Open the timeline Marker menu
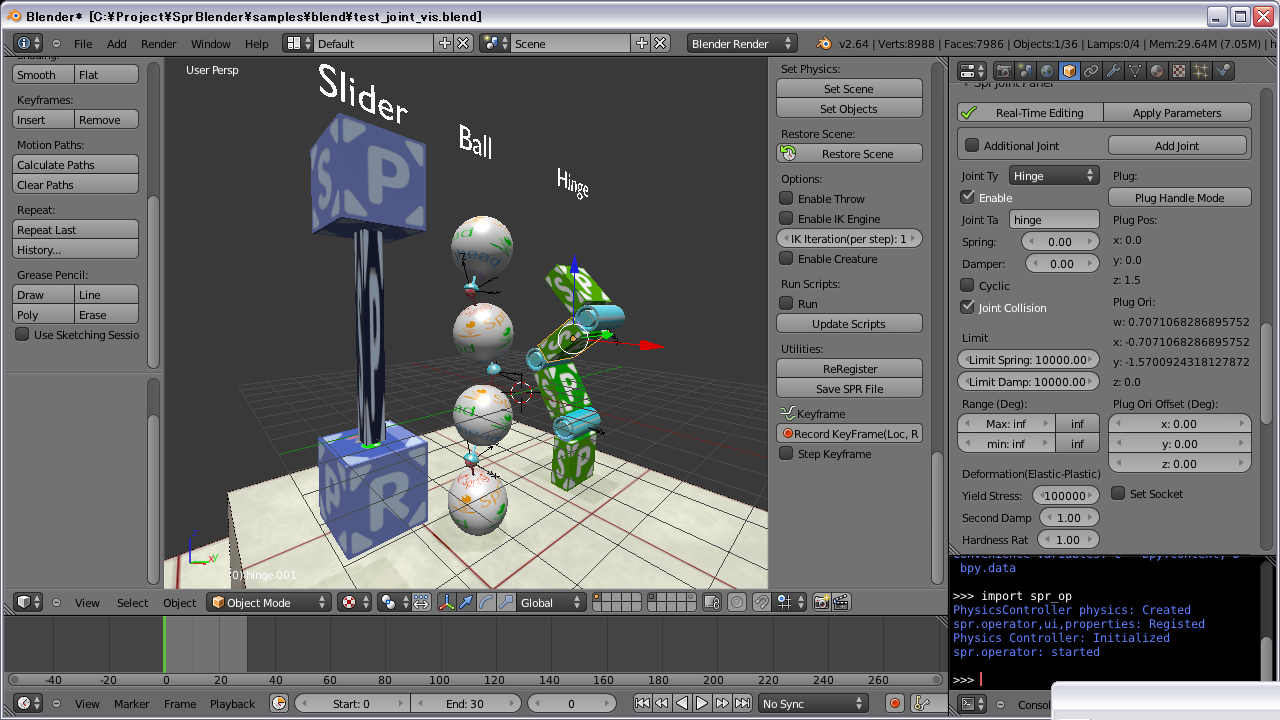 (131, 704)
